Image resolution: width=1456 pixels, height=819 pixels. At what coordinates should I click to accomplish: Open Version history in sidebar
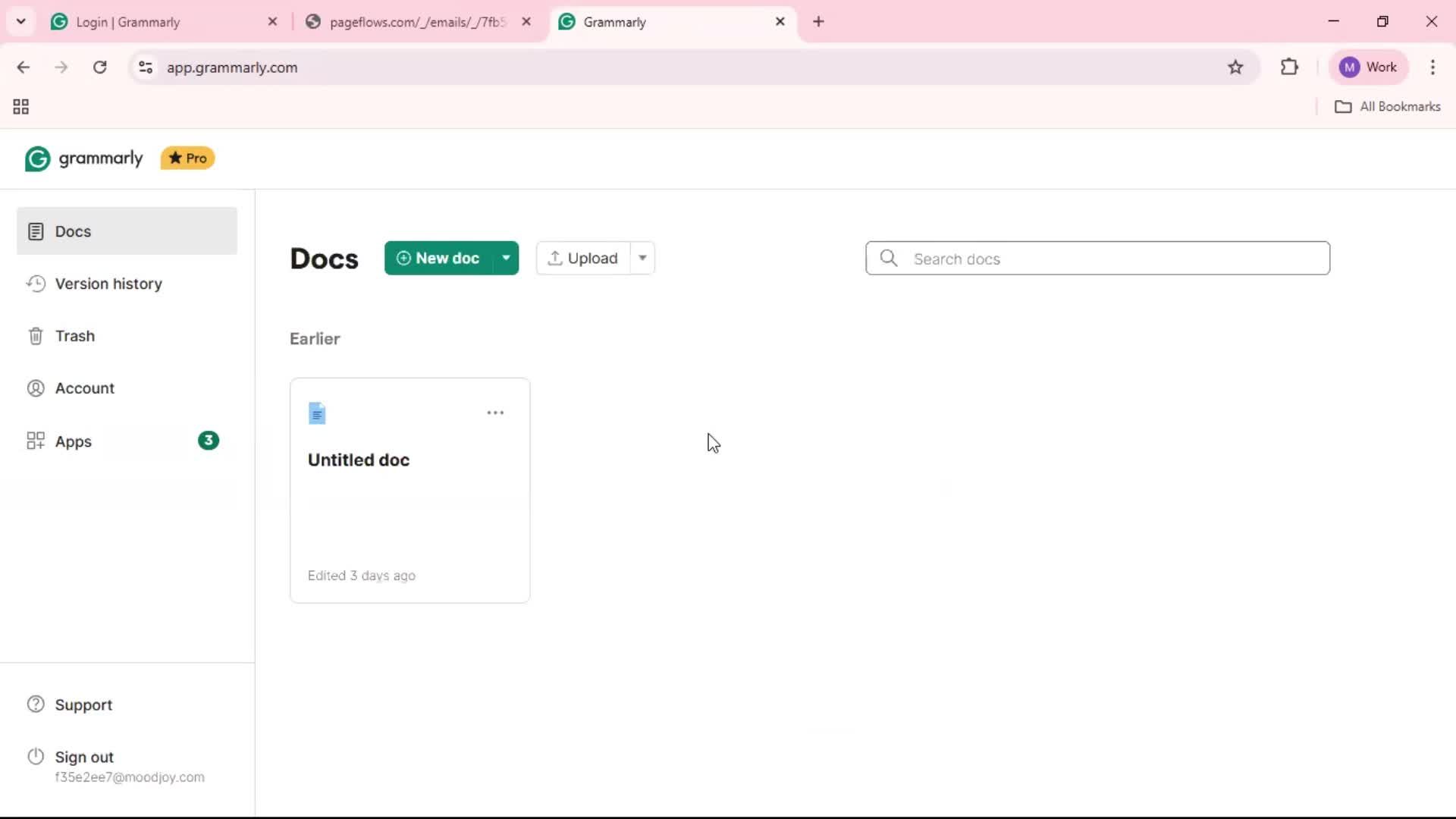pyautogui.click(x=108, y=284)
